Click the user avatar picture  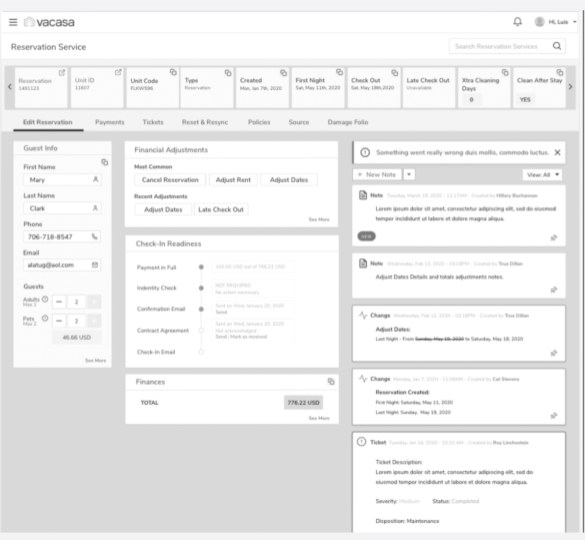(x=539, y=22)
